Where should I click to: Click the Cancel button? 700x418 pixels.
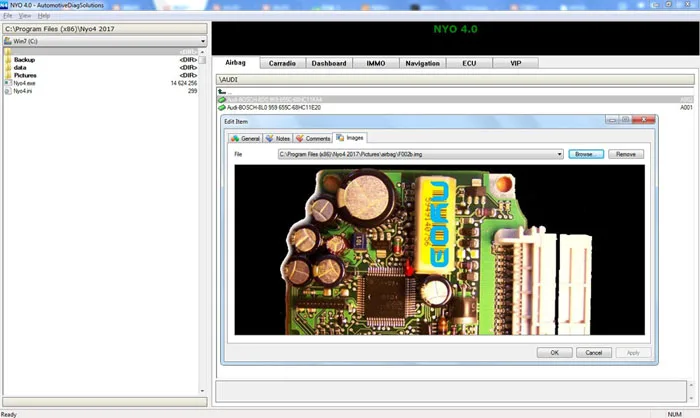coord(594,352)
